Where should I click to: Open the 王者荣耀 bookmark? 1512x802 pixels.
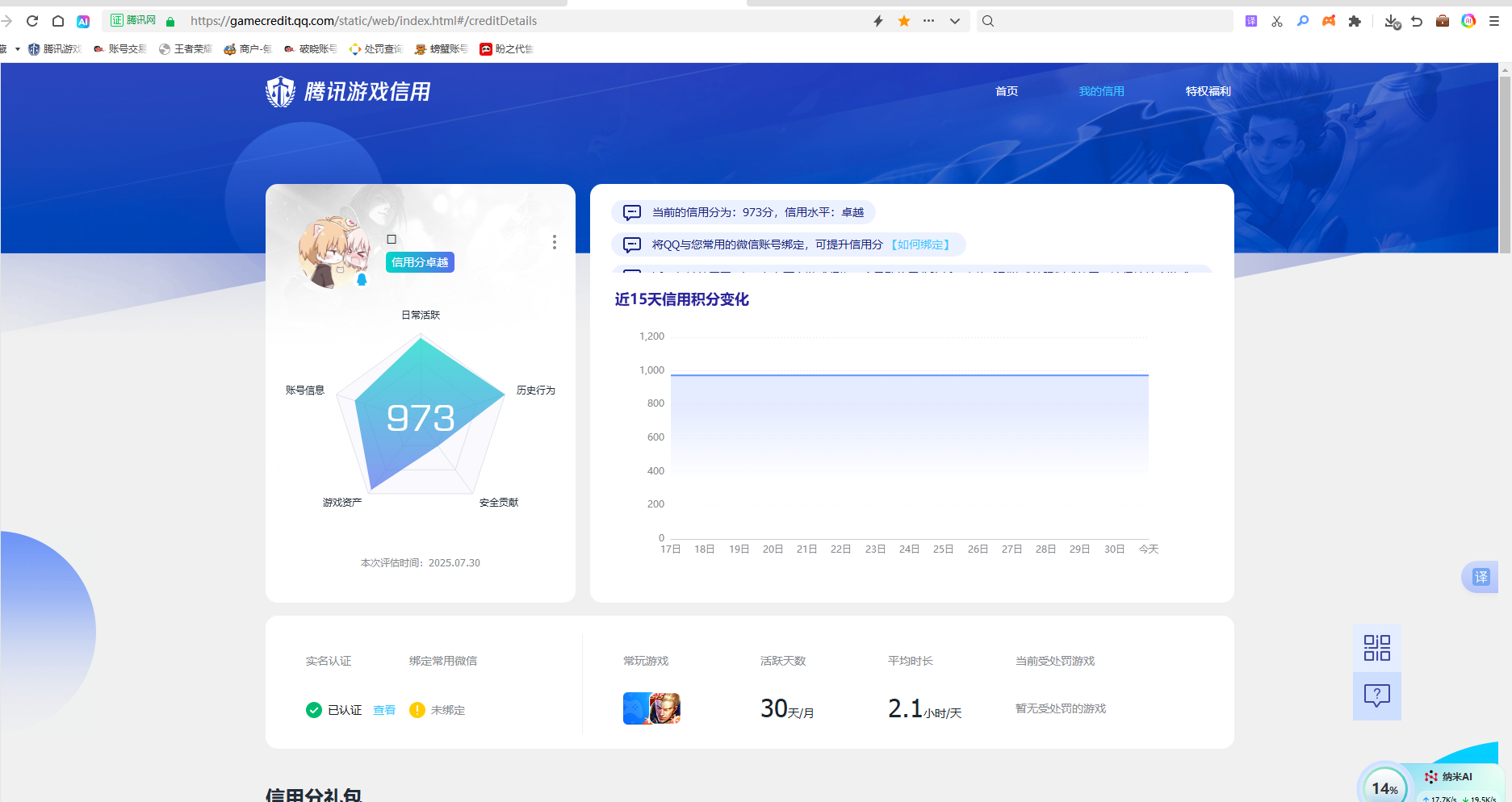(186, 49)
